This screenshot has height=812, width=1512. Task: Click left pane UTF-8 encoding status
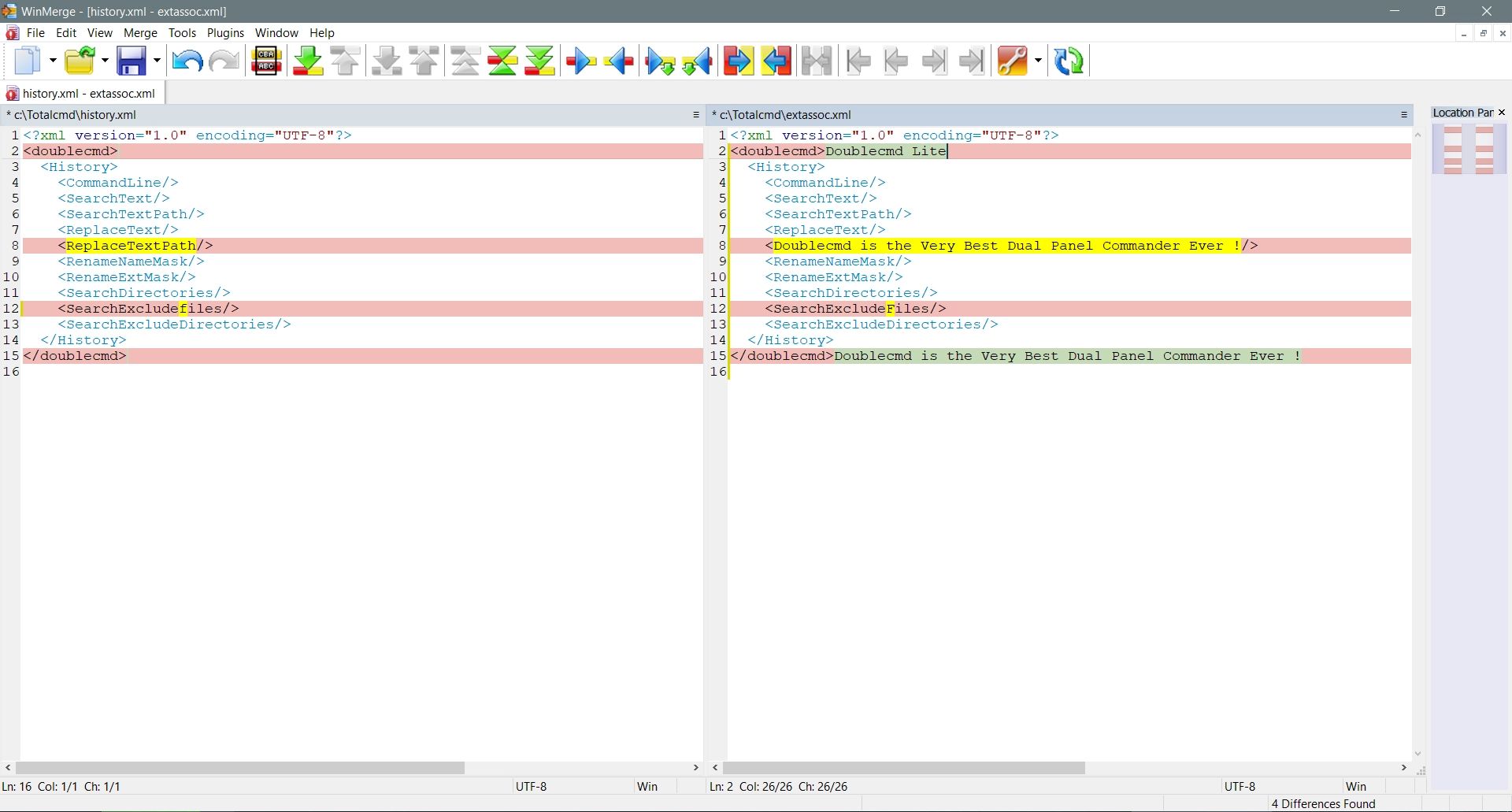(x=531, y=786)
